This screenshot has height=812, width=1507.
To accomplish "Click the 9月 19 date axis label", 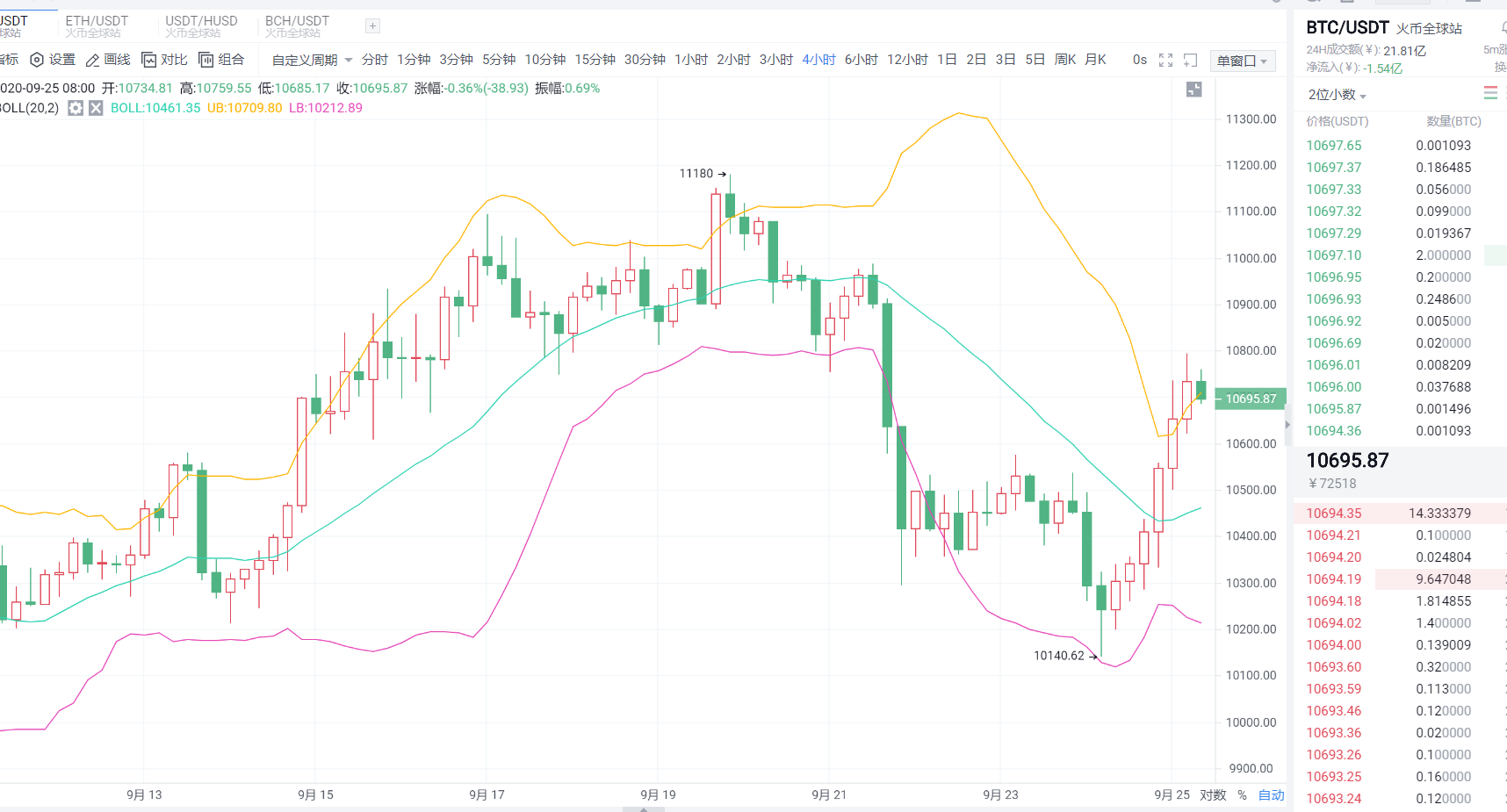I will 658,794.
